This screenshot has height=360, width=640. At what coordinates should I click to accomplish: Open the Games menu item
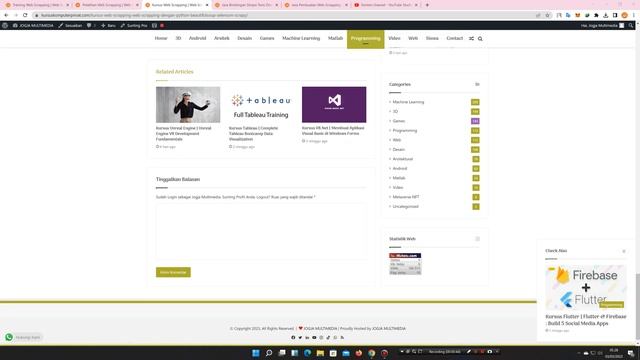[267, 38]
